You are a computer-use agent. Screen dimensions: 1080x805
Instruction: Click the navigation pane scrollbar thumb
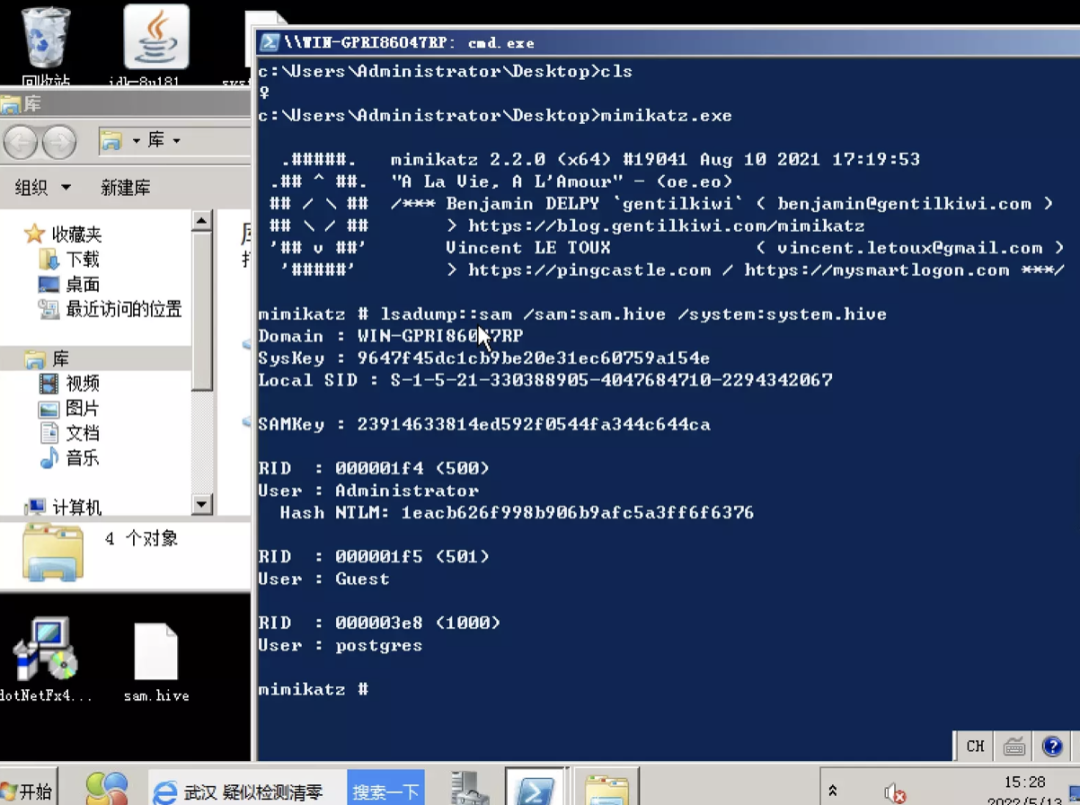pyautogui.click(x=201, y=311)
